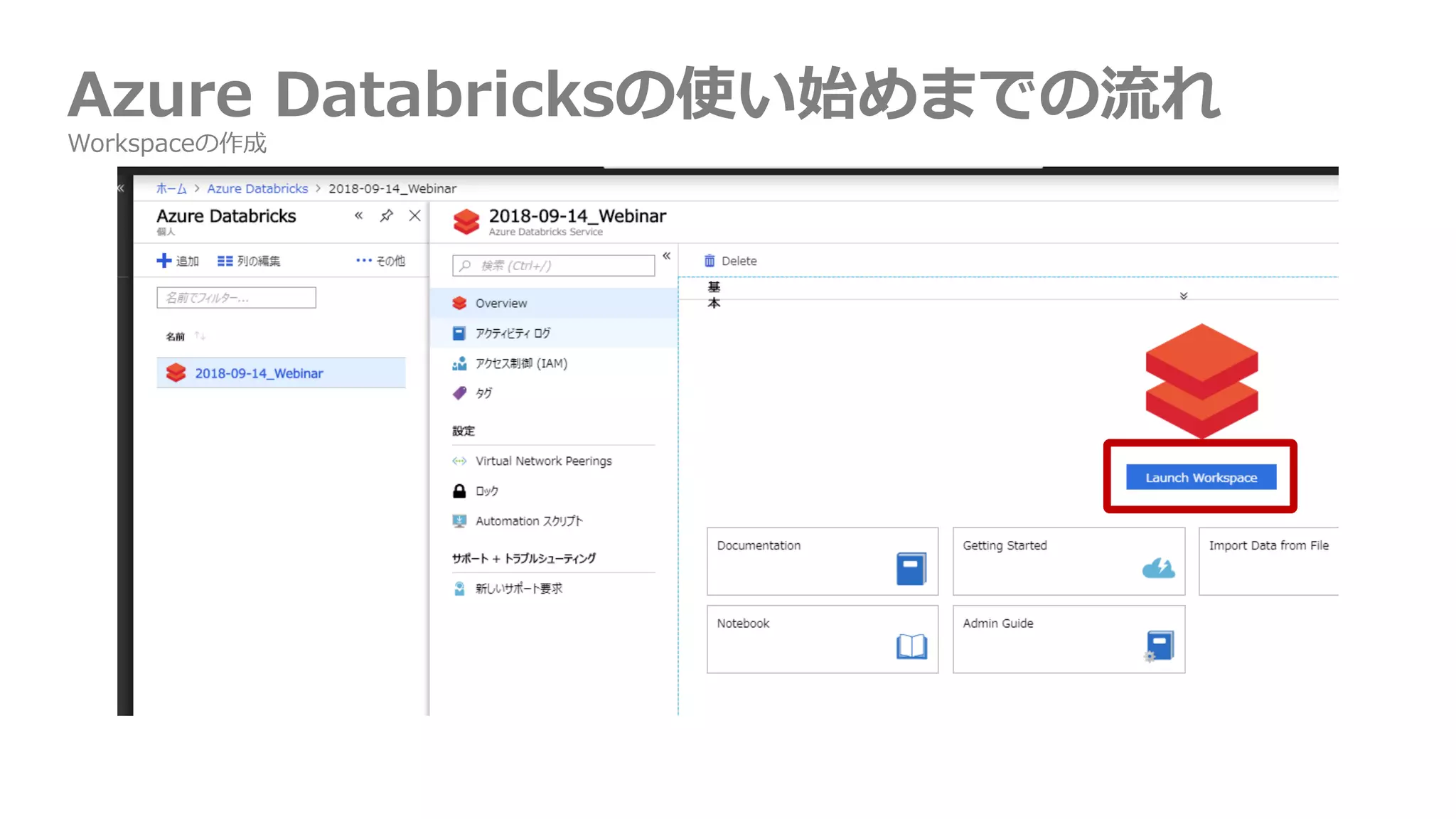
Task: Click the 追加 plus icon
Action: click(x=164, y=261)
